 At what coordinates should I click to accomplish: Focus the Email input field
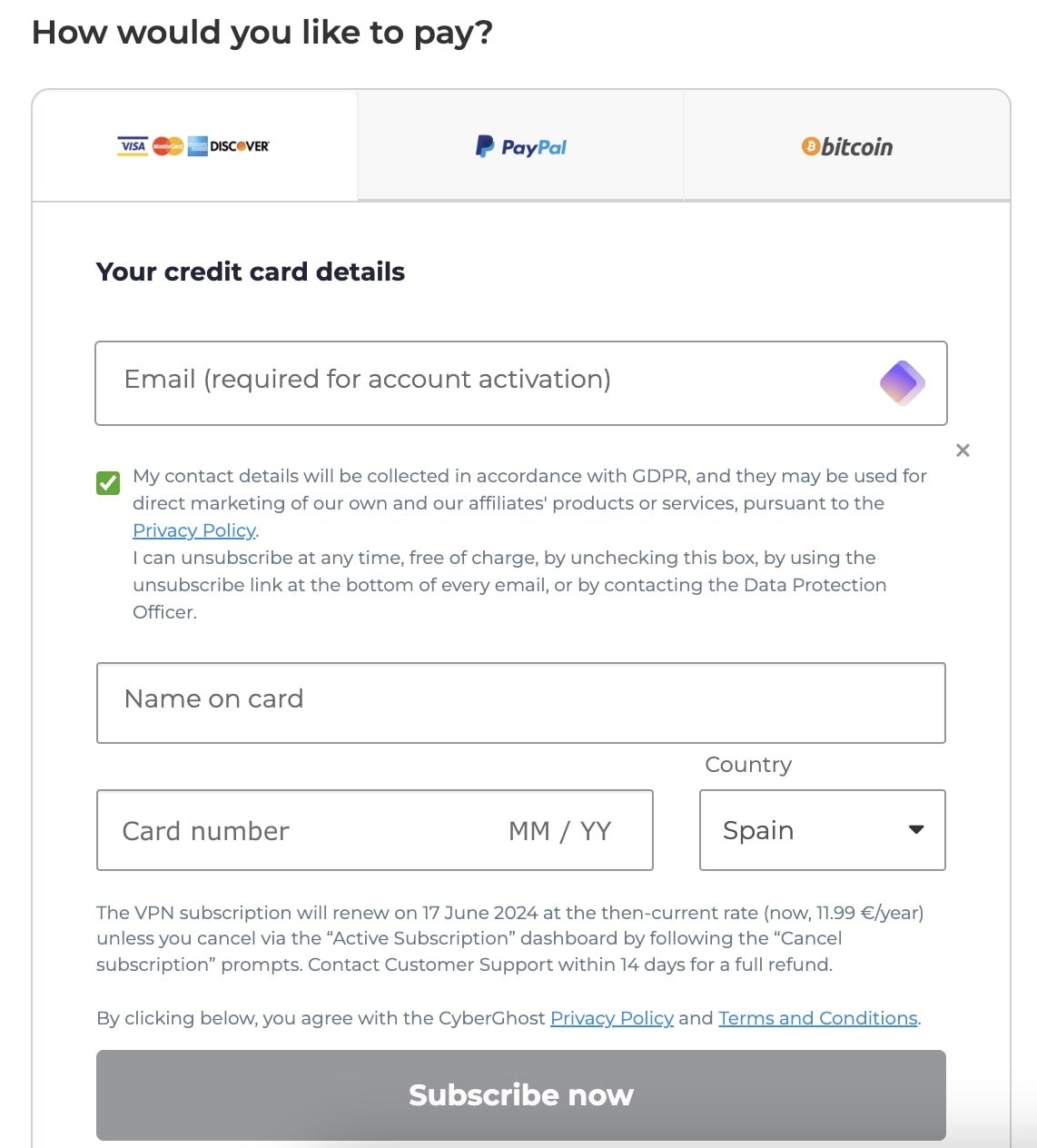(x=490, y=382)
